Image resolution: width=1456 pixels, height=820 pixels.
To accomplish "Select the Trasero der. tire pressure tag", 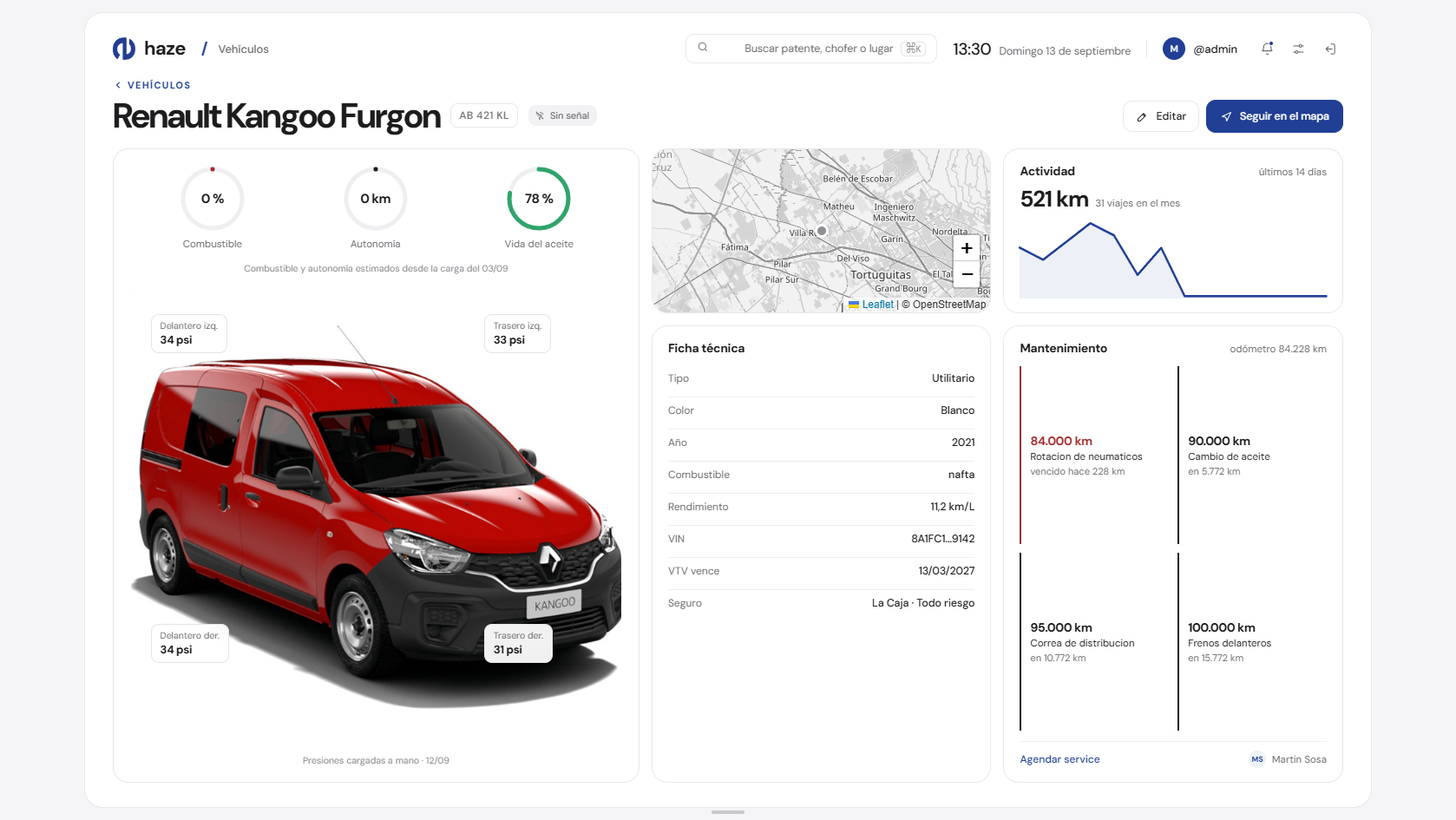I will pos(518,643).
